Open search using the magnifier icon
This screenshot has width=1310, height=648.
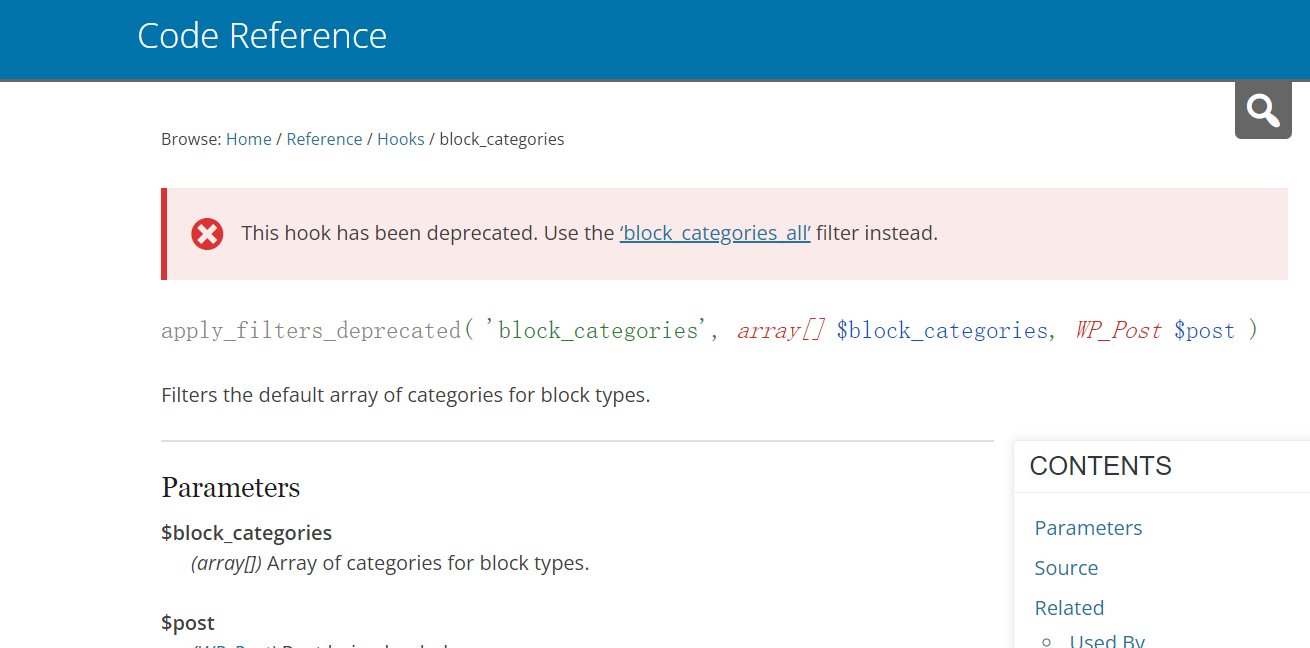point(1263,110)
